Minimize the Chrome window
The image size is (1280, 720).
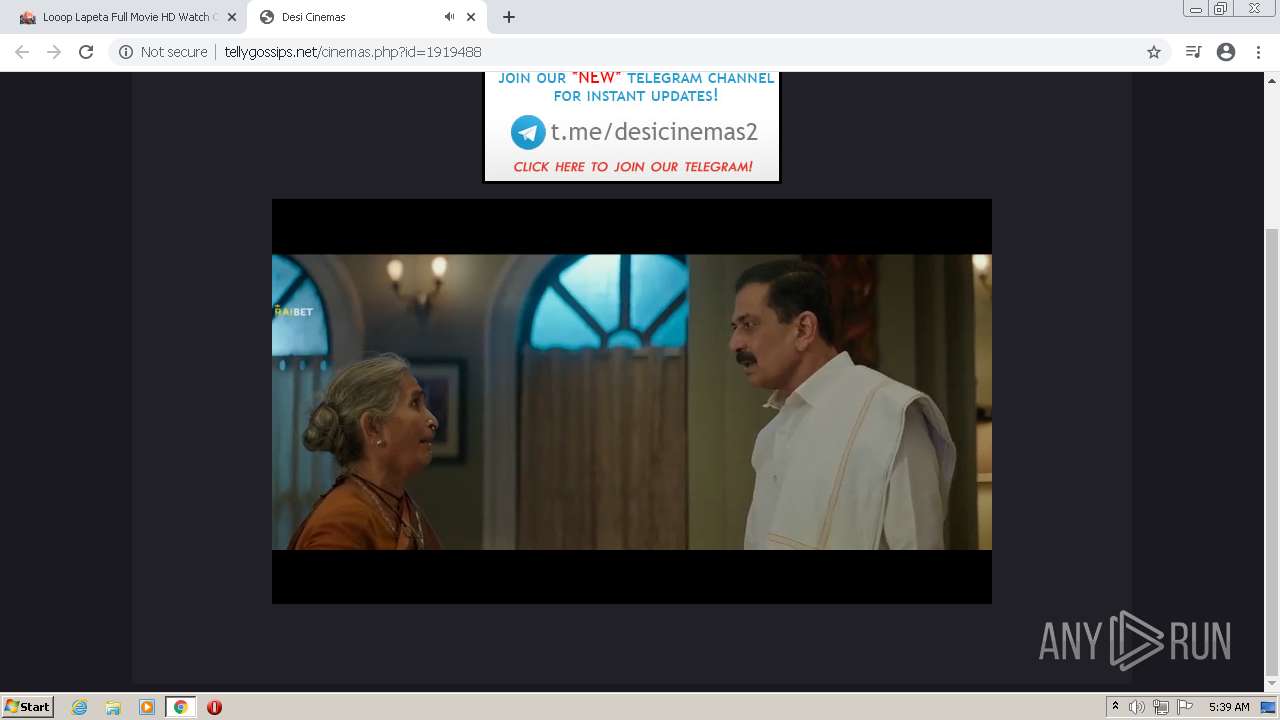coord(1195,8)
